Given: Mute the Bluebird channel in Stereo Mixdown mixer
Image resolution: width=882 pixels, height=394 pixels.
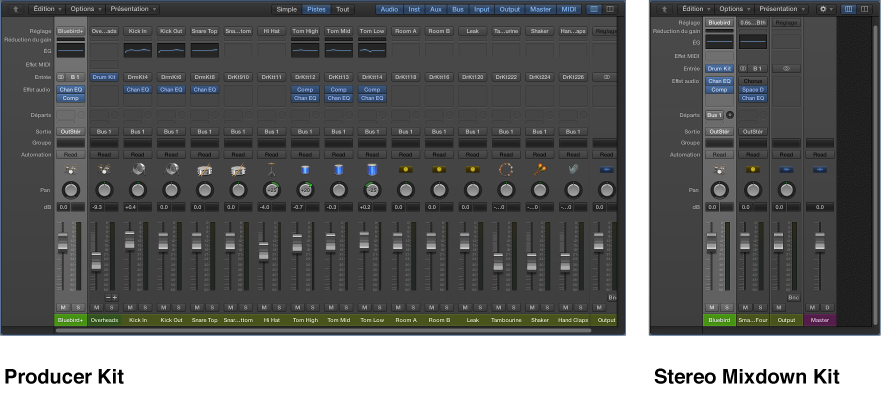Looking at the screenshot, I should [712, 307].
